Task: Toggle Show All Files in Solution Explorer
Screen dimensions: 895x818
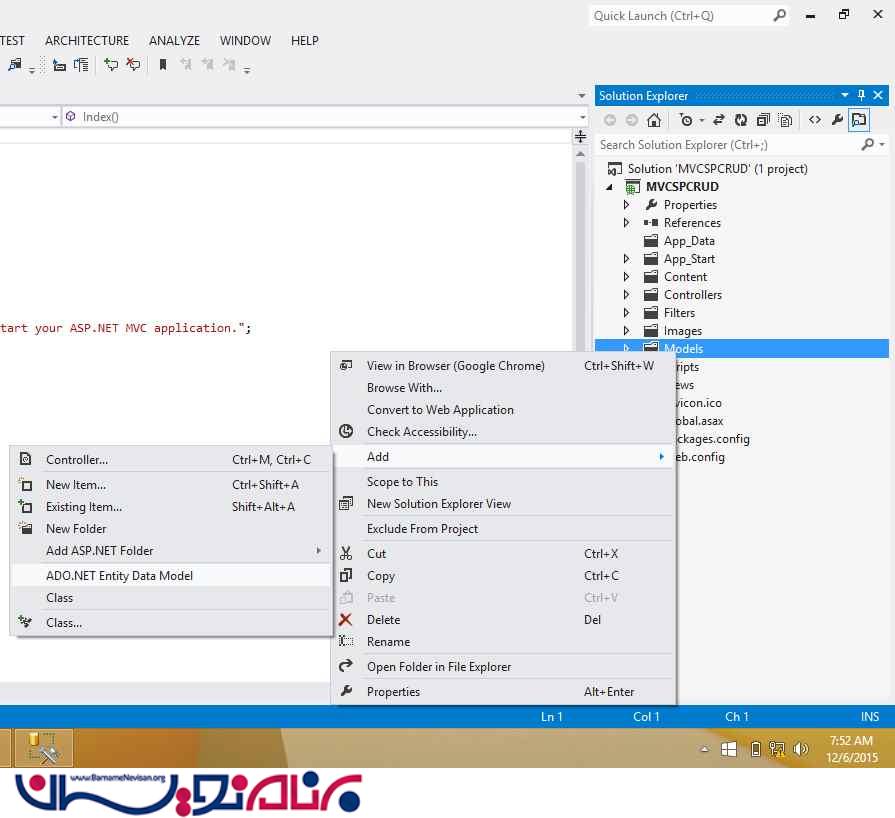Action: (785, 120)
